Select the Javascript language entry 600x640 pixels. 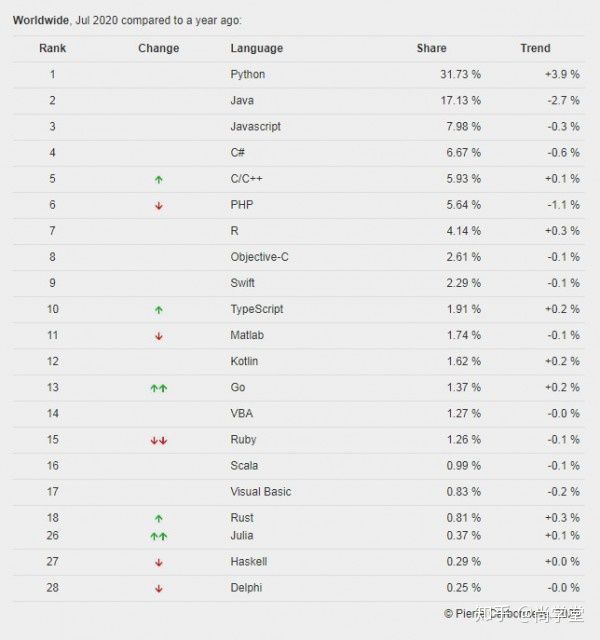click(256, 127)
